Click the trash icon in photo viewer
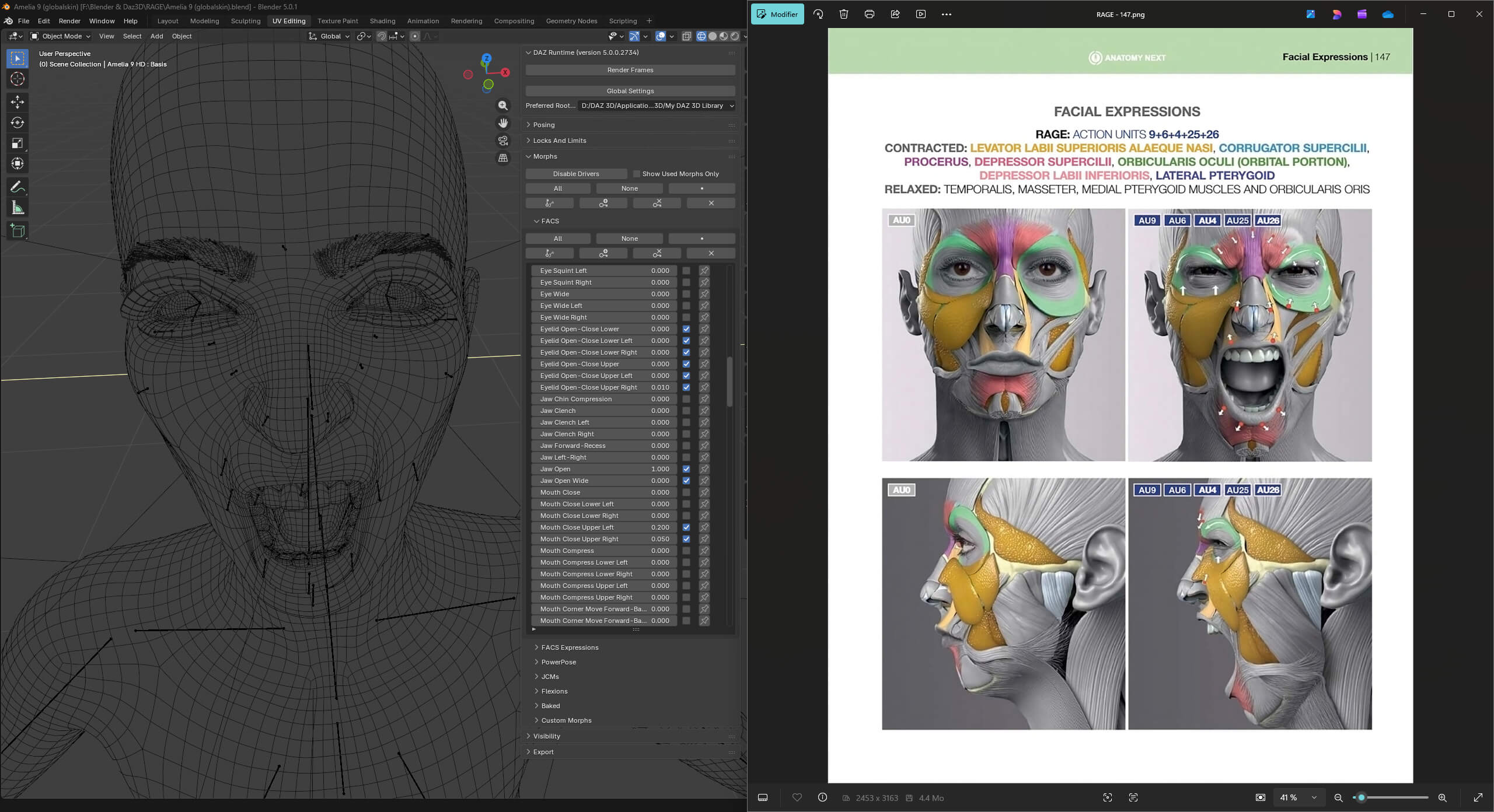This screenshot has height=812, width=1494. [843, 14]
